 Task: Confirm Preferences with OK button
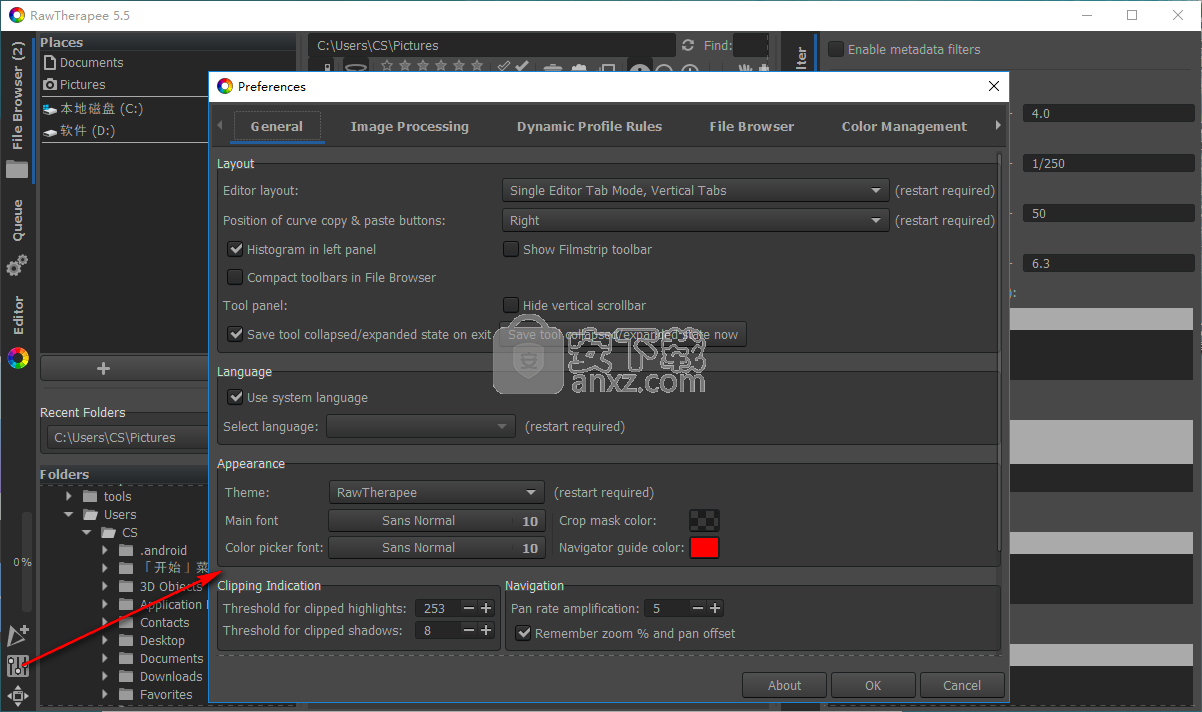point(873,685)
